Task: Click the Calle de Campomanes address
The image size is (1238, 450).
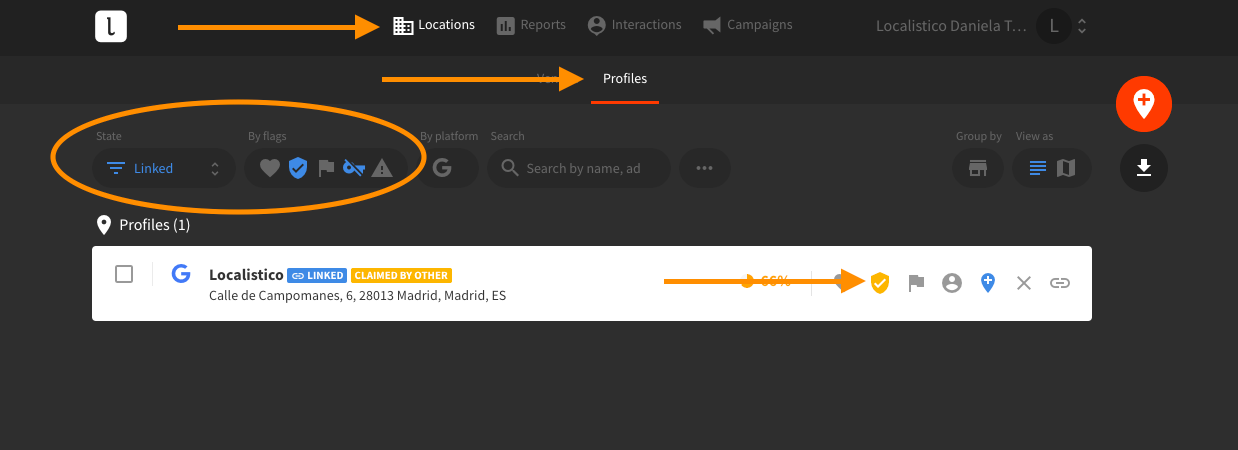Action: 357,296
